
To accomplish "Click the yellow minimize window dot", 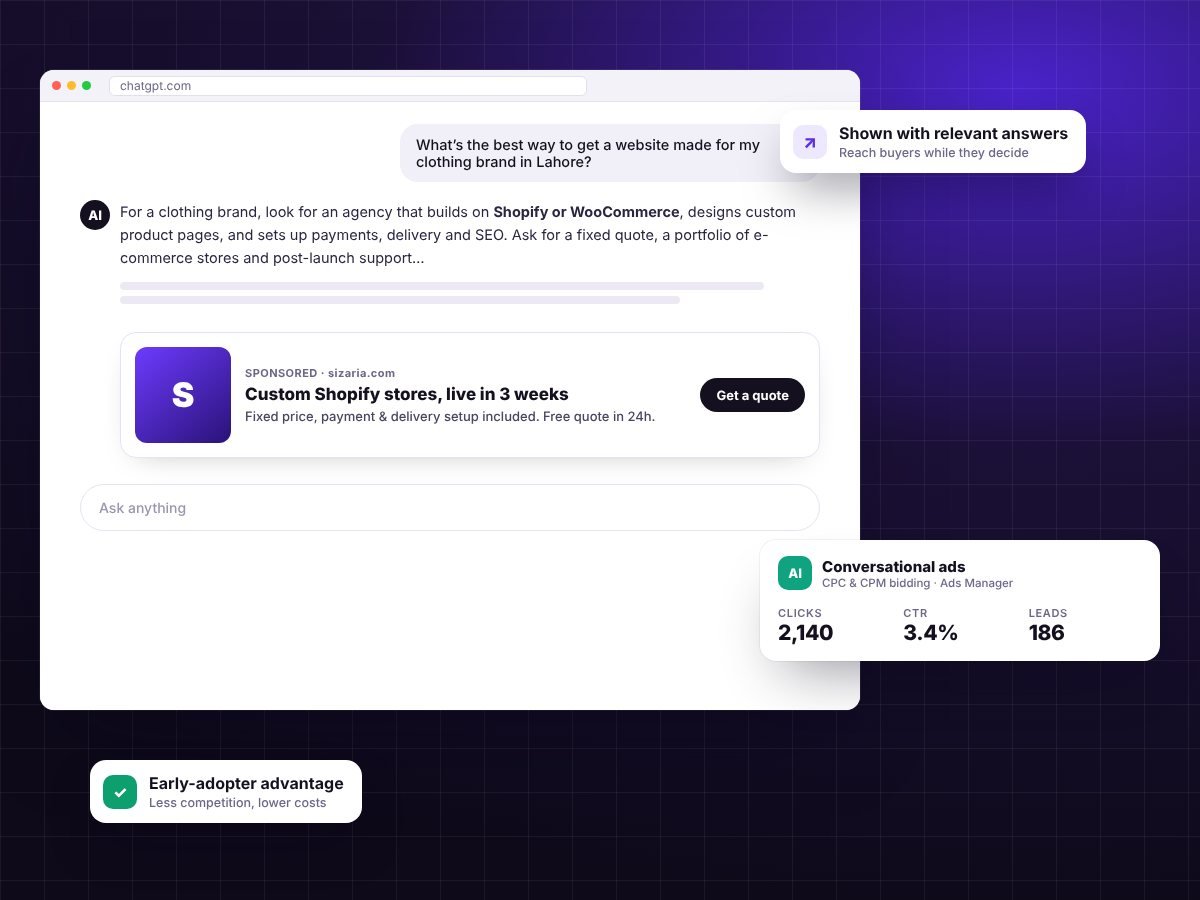I will pos(72,86).
